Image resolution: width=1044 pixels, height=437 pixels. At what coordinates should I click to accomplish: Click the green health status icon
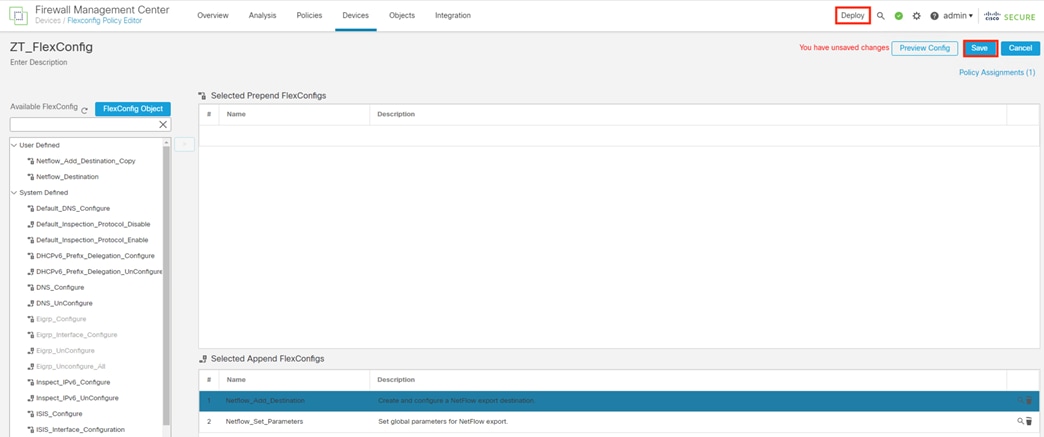click(899, 16)
